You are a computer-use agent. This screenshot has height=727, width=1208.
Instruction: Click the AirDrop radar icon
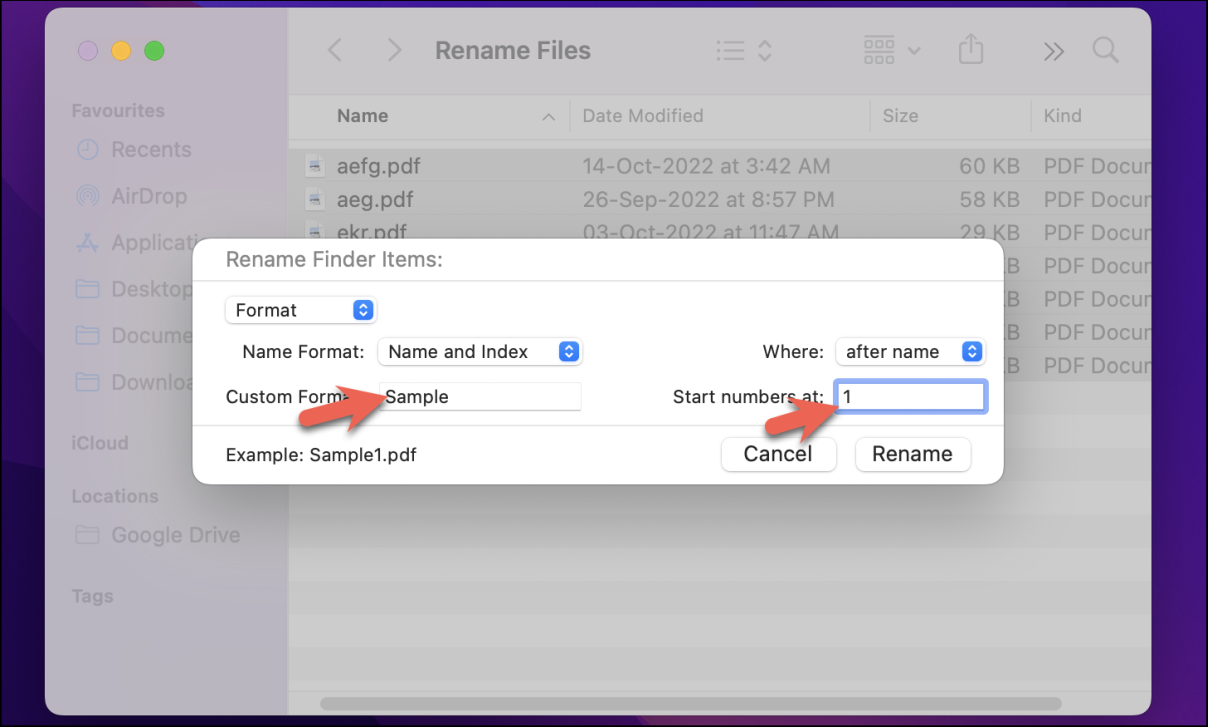pos(88,196)
